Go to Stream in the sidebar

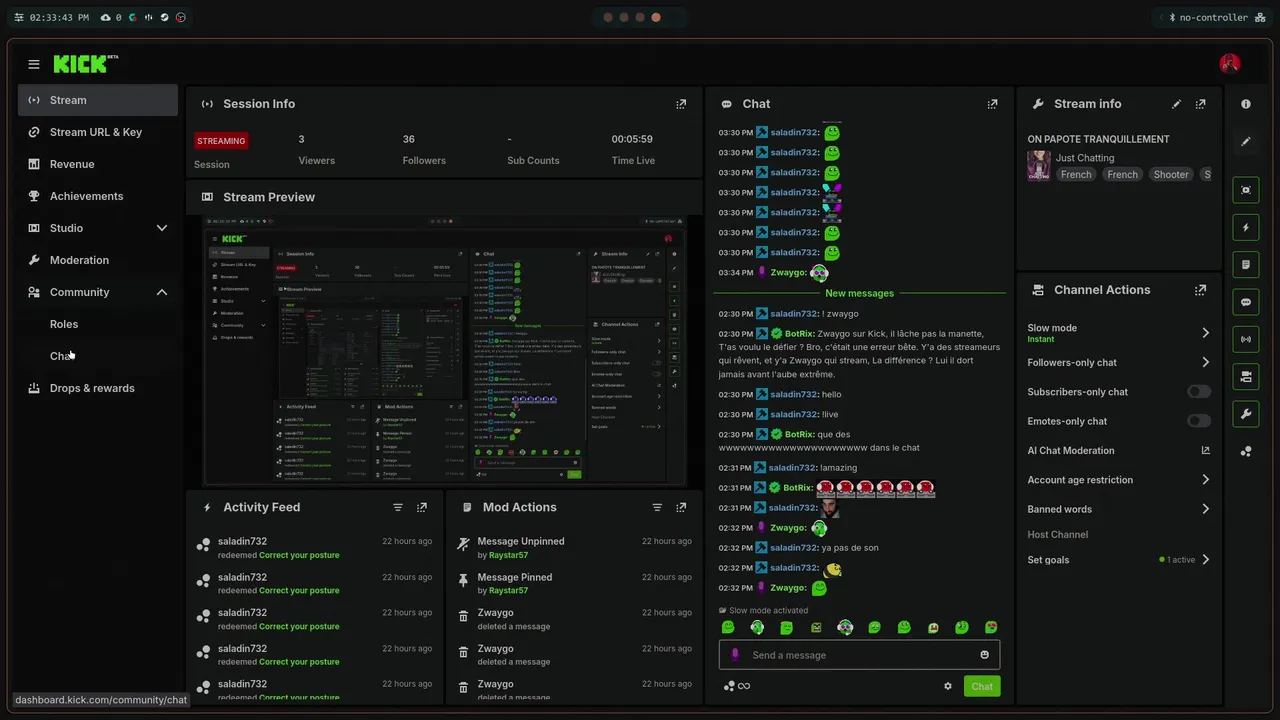point(98,100)
